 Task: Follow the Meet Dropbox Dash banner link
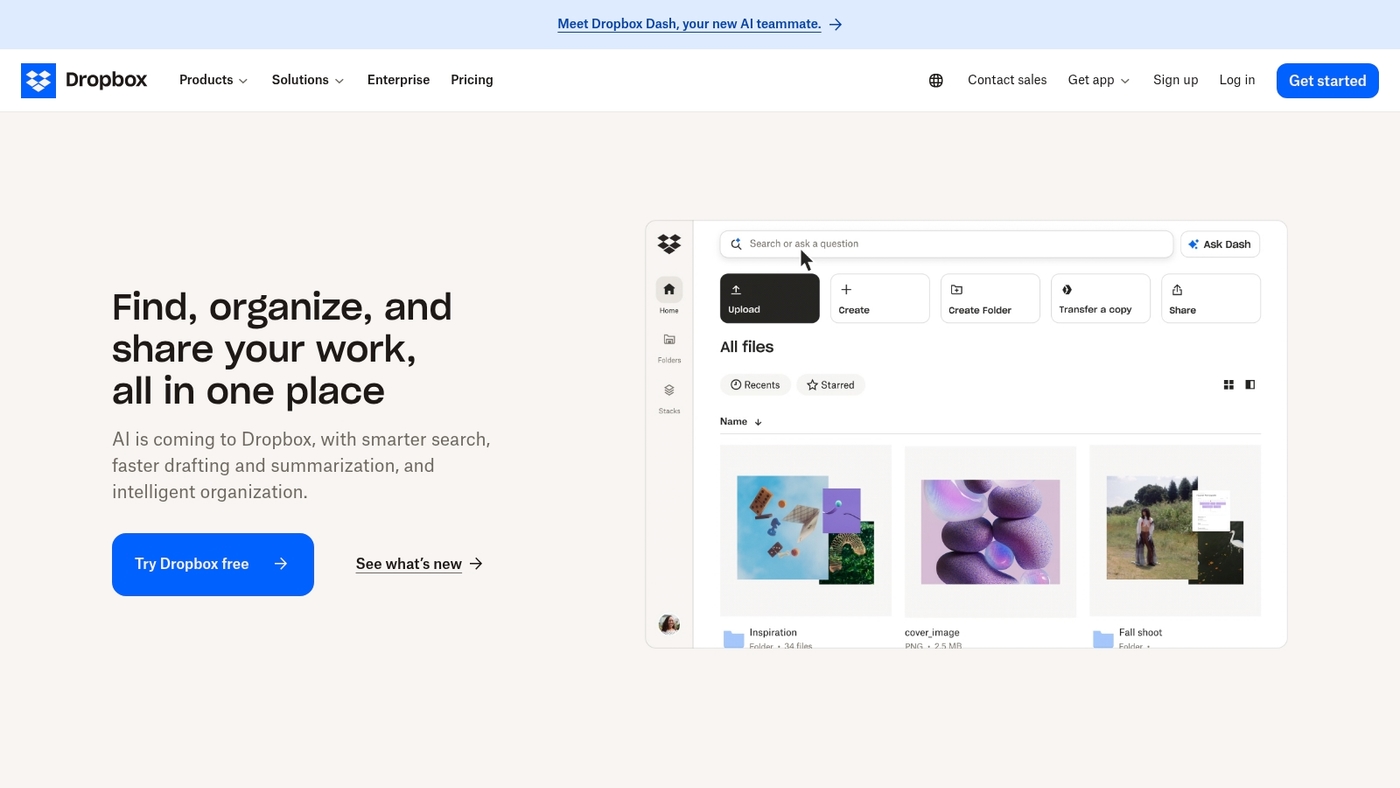[x=689, y=23]
